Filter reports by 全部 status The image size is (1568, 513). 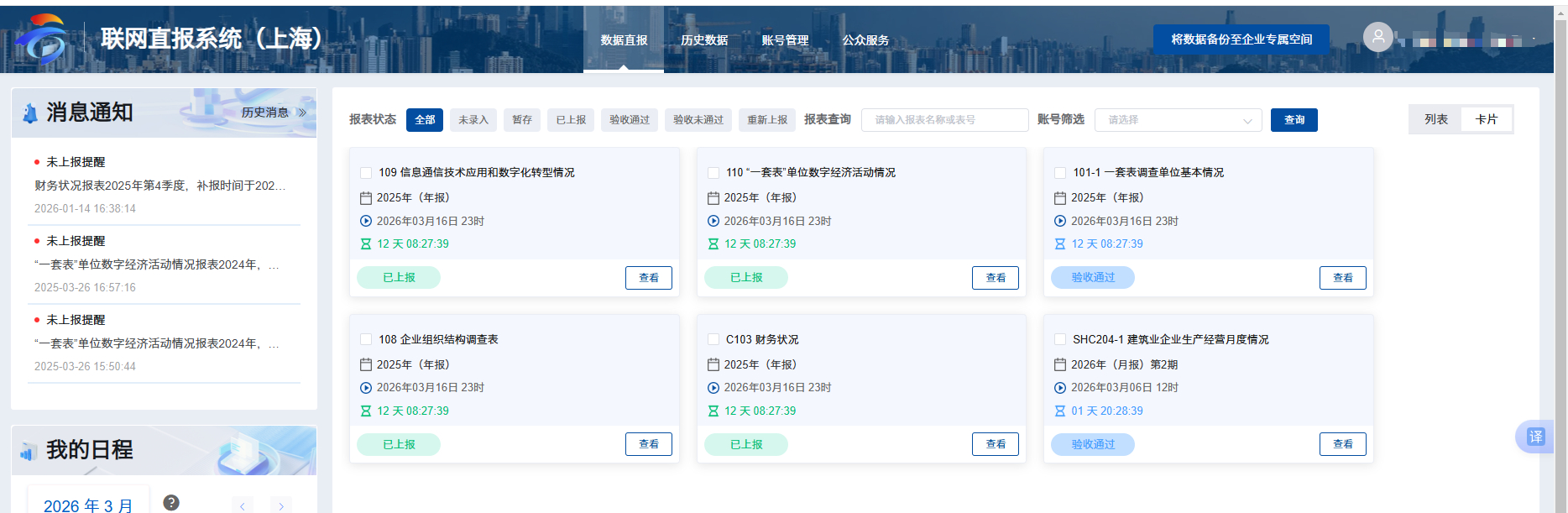point(425,120)
